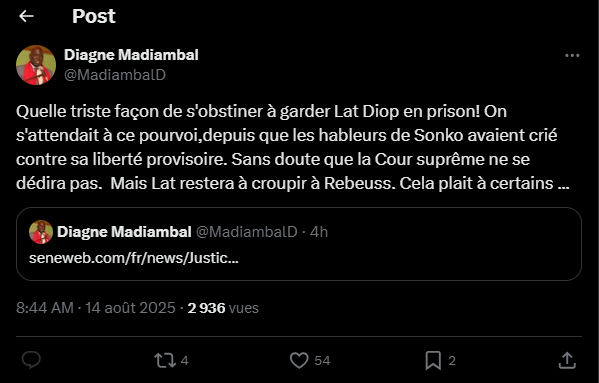This screenshot has width=599, height=383.
Task: Click the like count 54
Action: 322,360
